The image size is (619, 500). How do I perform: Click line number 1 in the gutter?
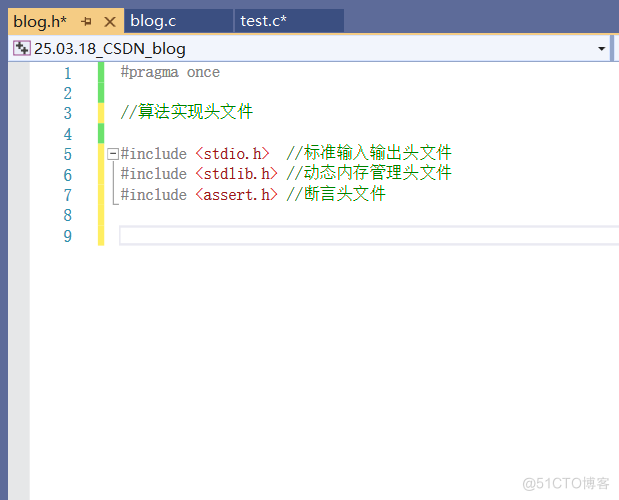pyautogui.click(x=68, y=73)
